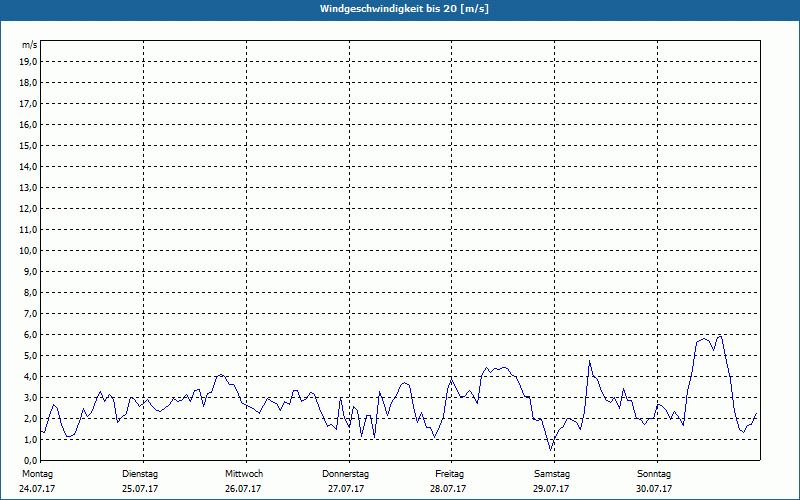Click the date 26.07.17
This screenshot has width=800, height=500.
coord(243,489)
